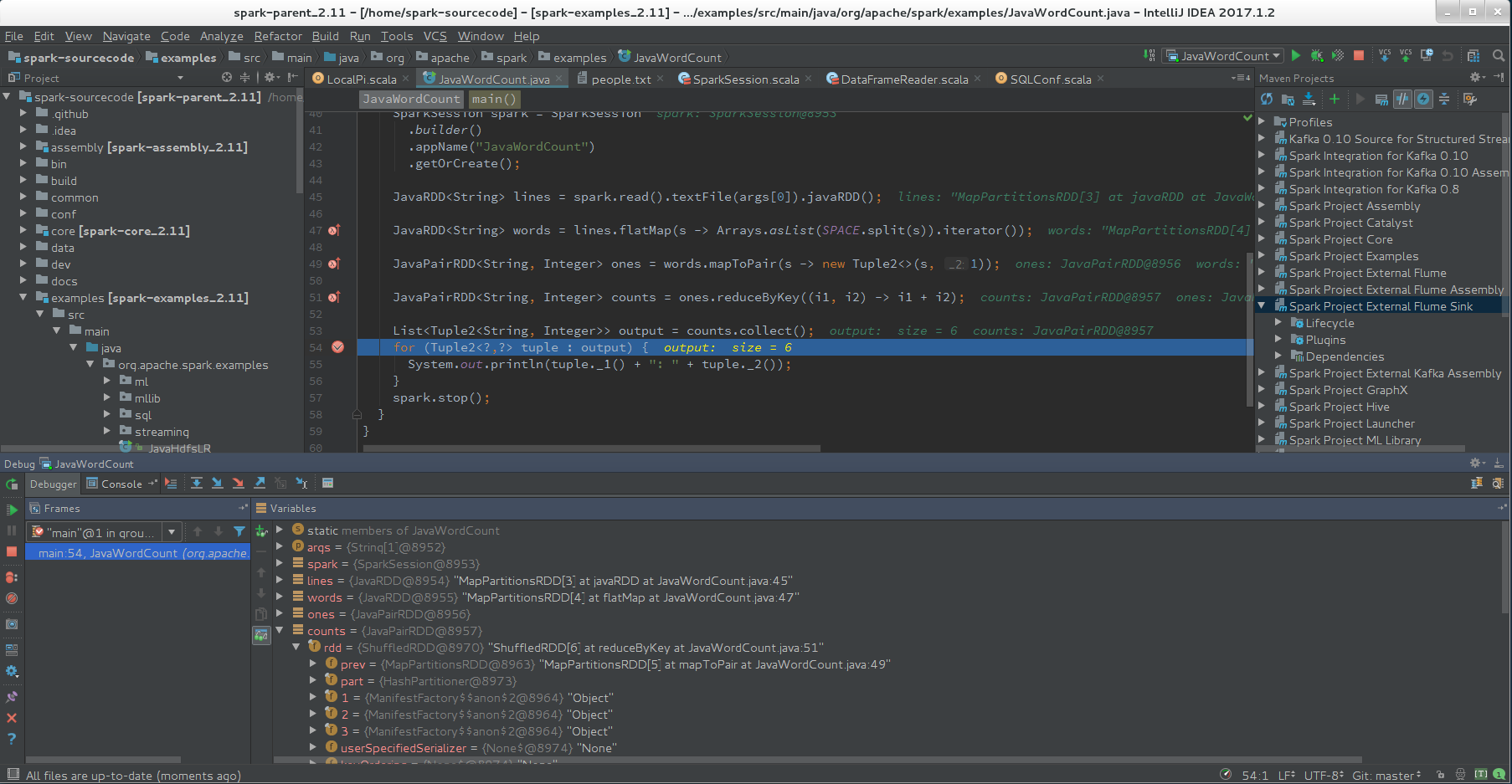Screen dimensions: 1512x784
Task: Open the Analyze menu
Action: pyautogui.click(x=221, y=36)
